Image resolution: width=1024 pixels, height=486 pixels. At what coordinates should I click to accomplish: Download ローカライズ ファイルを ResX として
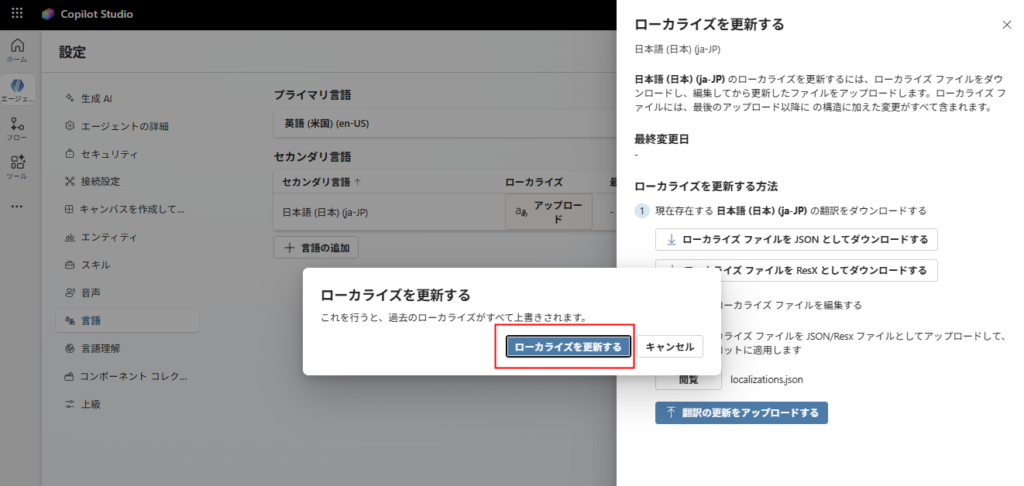tap(796, 270)
